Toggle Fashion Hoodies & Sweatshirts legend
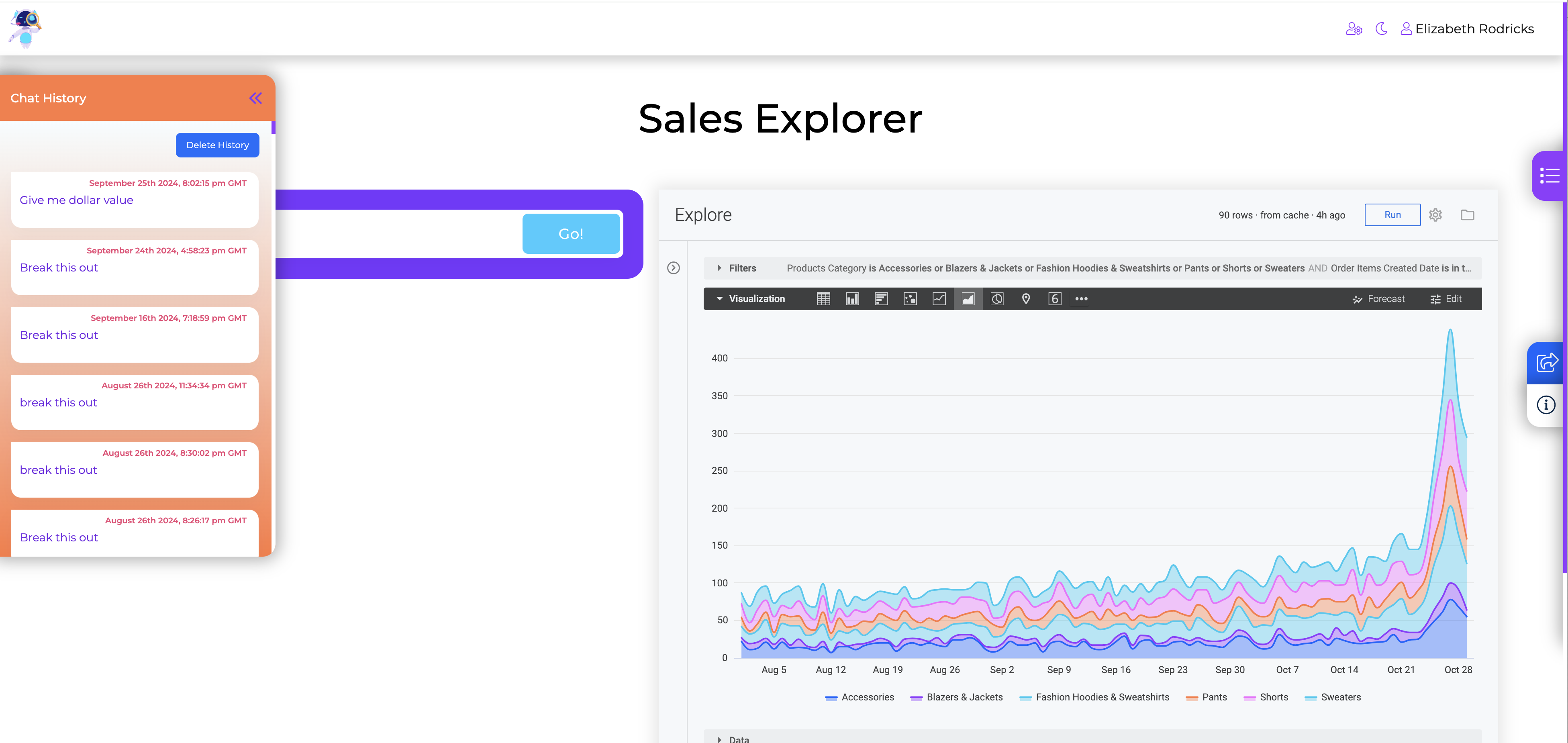1568x743 pixels. coord(1094,697)
